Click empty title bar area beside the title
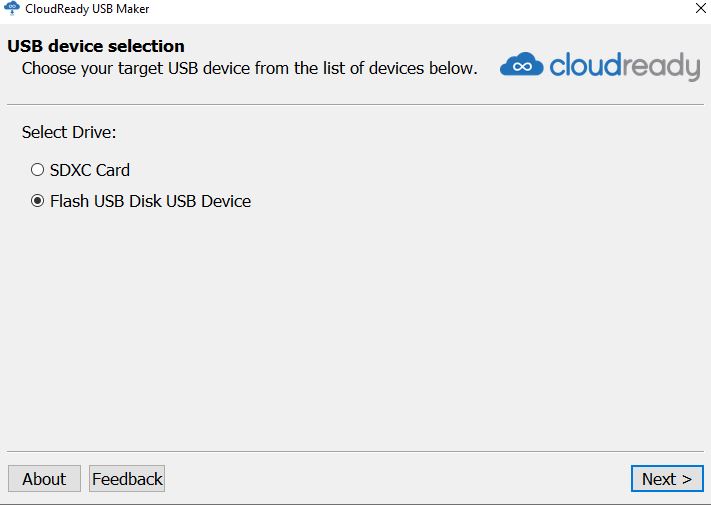The height and width of the screenshot is (505, 711). point(400,9)
